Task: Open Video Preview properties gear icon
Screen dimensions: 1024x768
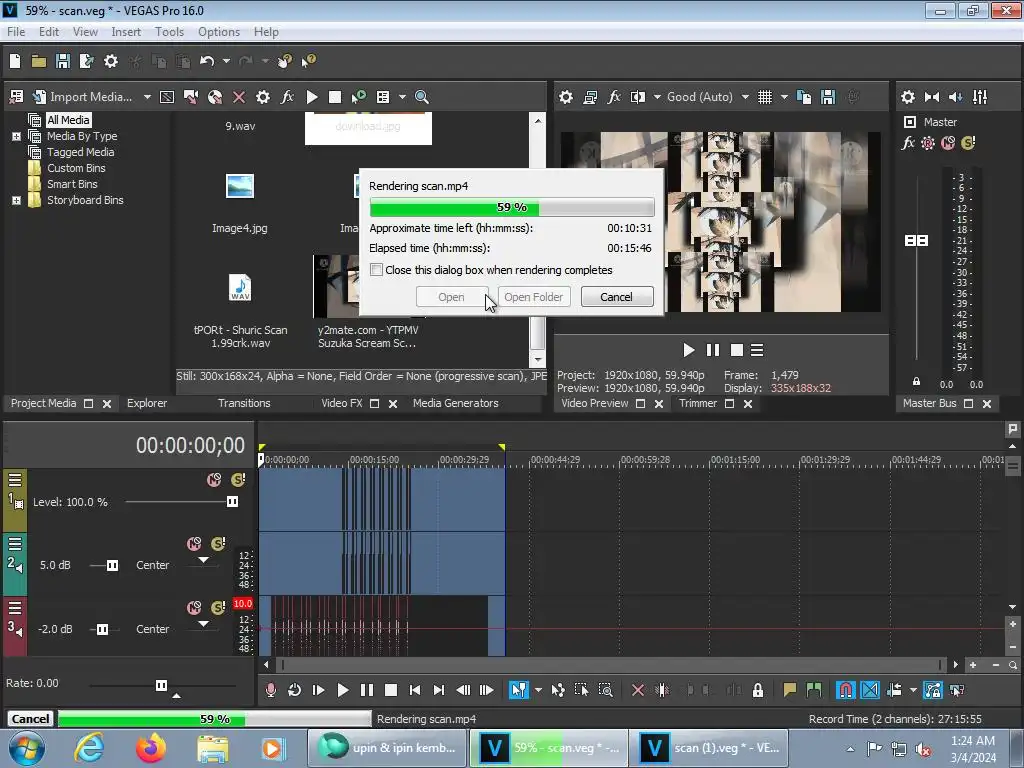Action: (566, 97)
